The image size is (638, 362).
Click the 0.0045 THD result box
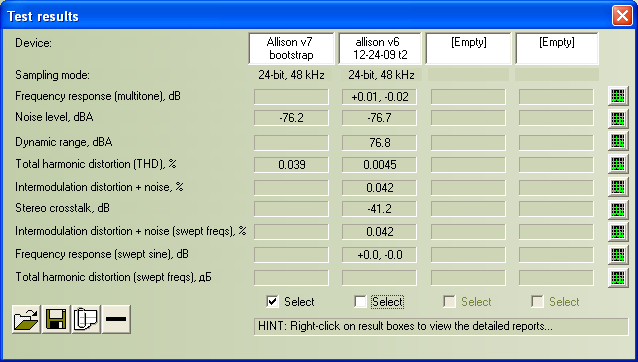tap(379, 165)
